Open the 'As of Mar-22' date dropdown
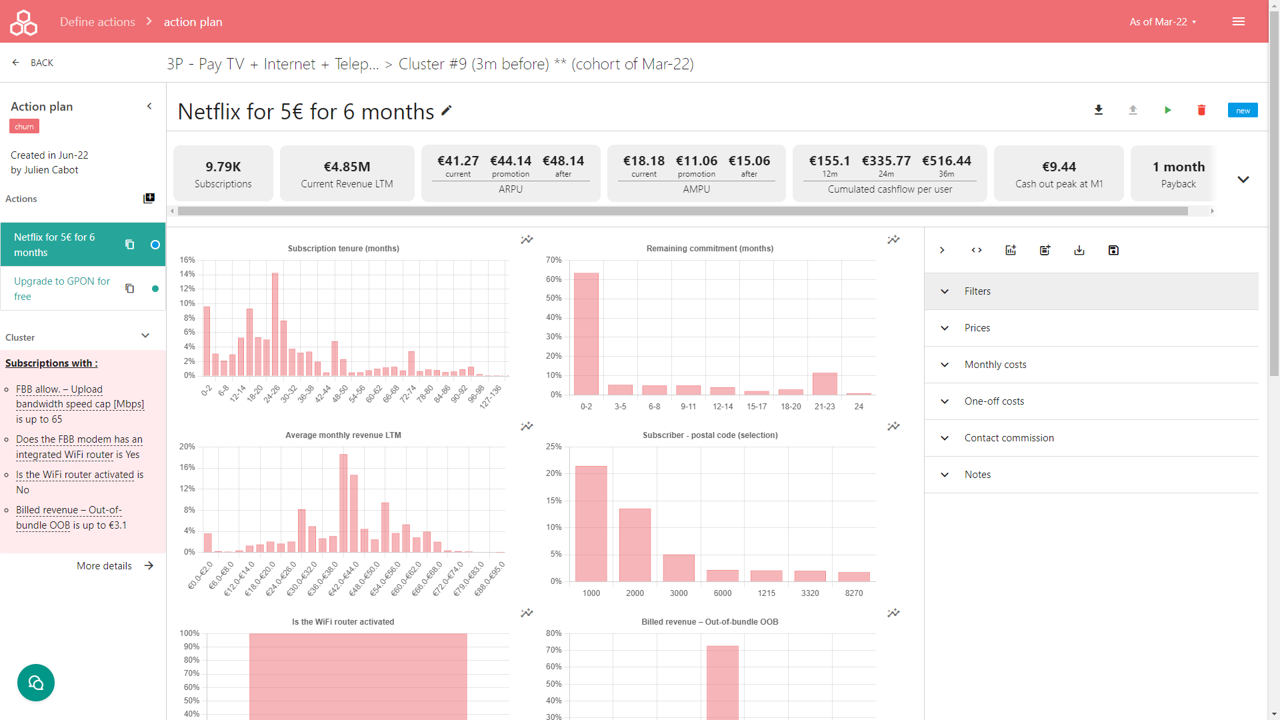This screenshot has height=720, width=1280. pyautogui.click(x=1162, y=20)
